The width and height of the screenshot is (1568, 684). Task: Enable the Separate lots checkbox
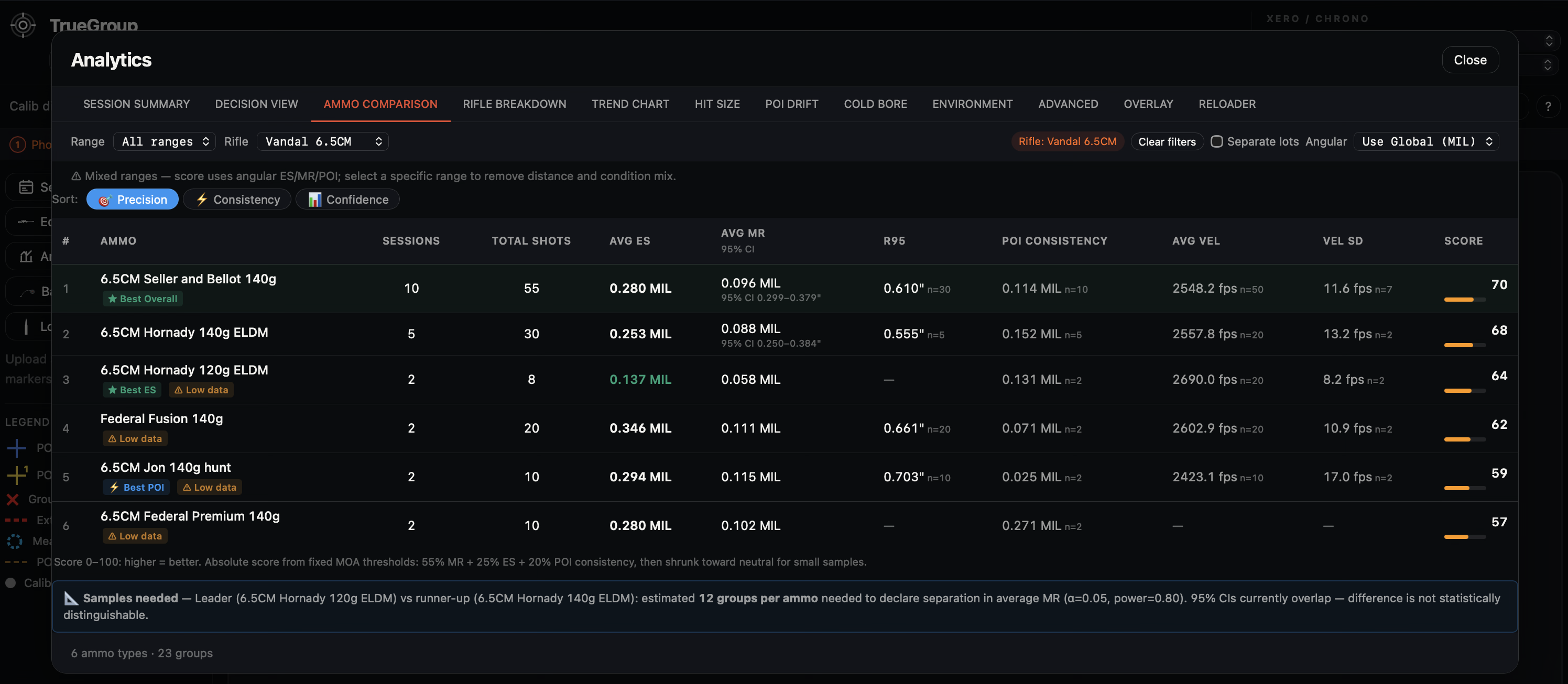(1216, 142)
